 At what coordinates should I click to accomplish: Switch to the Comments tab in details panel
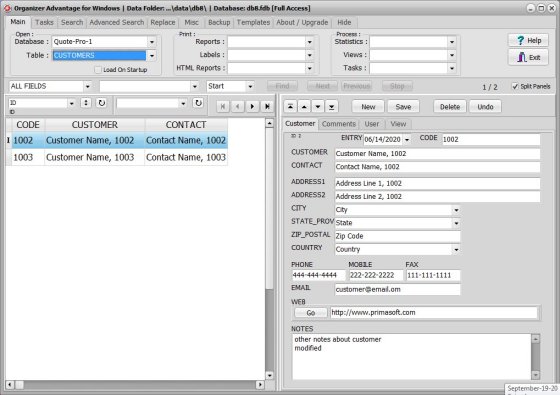click(339, 124)
